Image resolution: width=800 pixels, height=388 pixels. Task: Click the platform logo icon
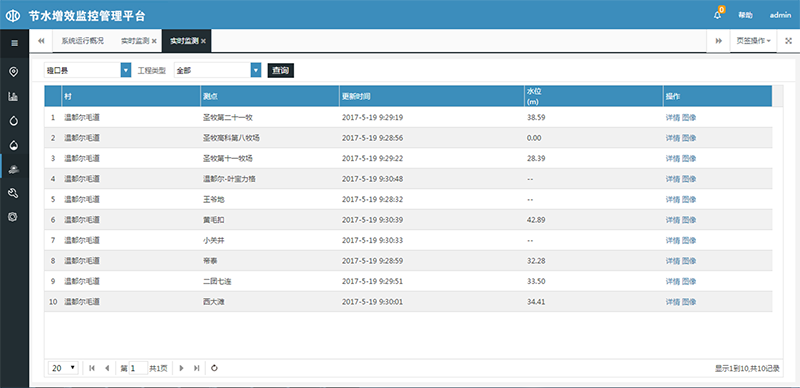pyautogui.click(x=13, y=16)
